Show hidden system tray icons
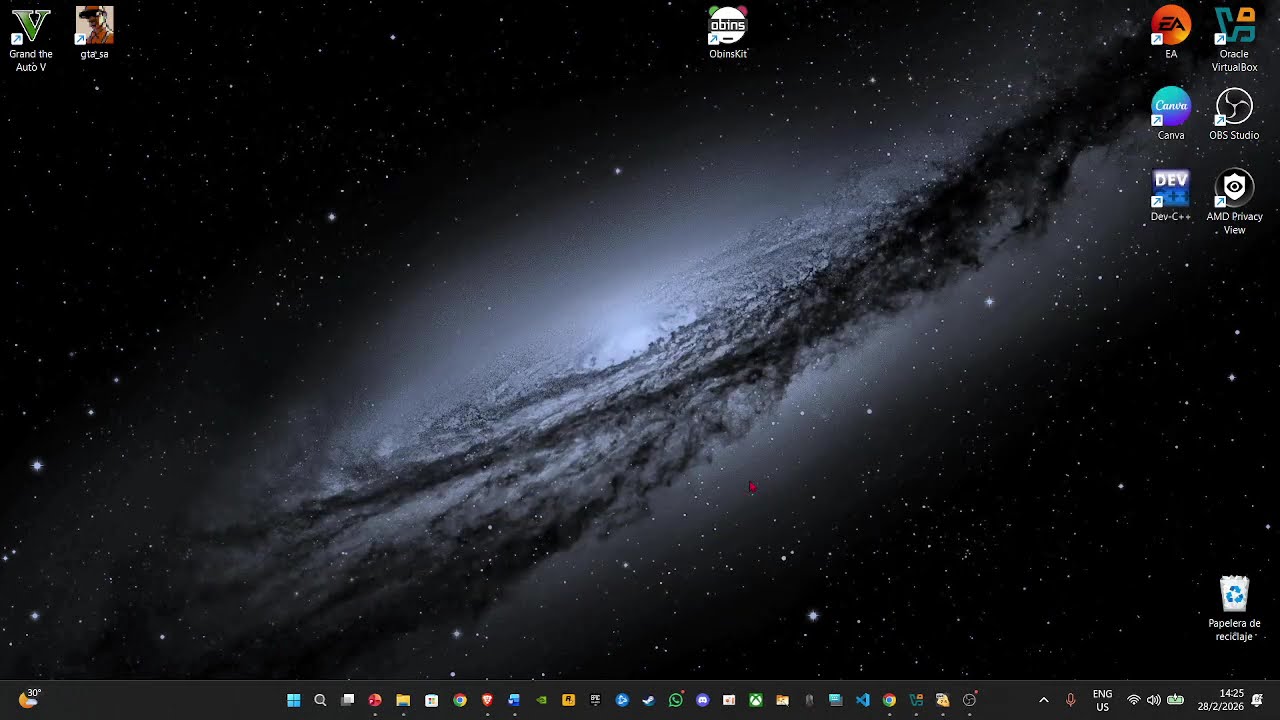1280x720 pixels. pos(1044,700)
